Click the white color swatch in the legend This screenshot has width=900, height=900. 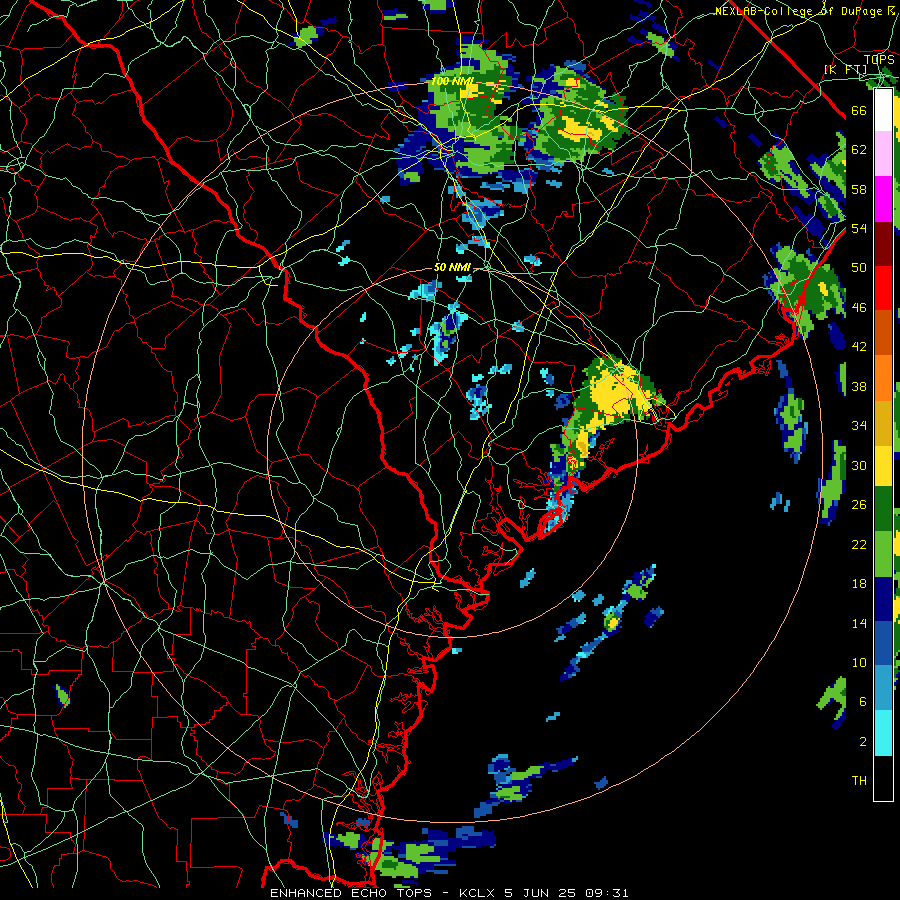(883, 110)
